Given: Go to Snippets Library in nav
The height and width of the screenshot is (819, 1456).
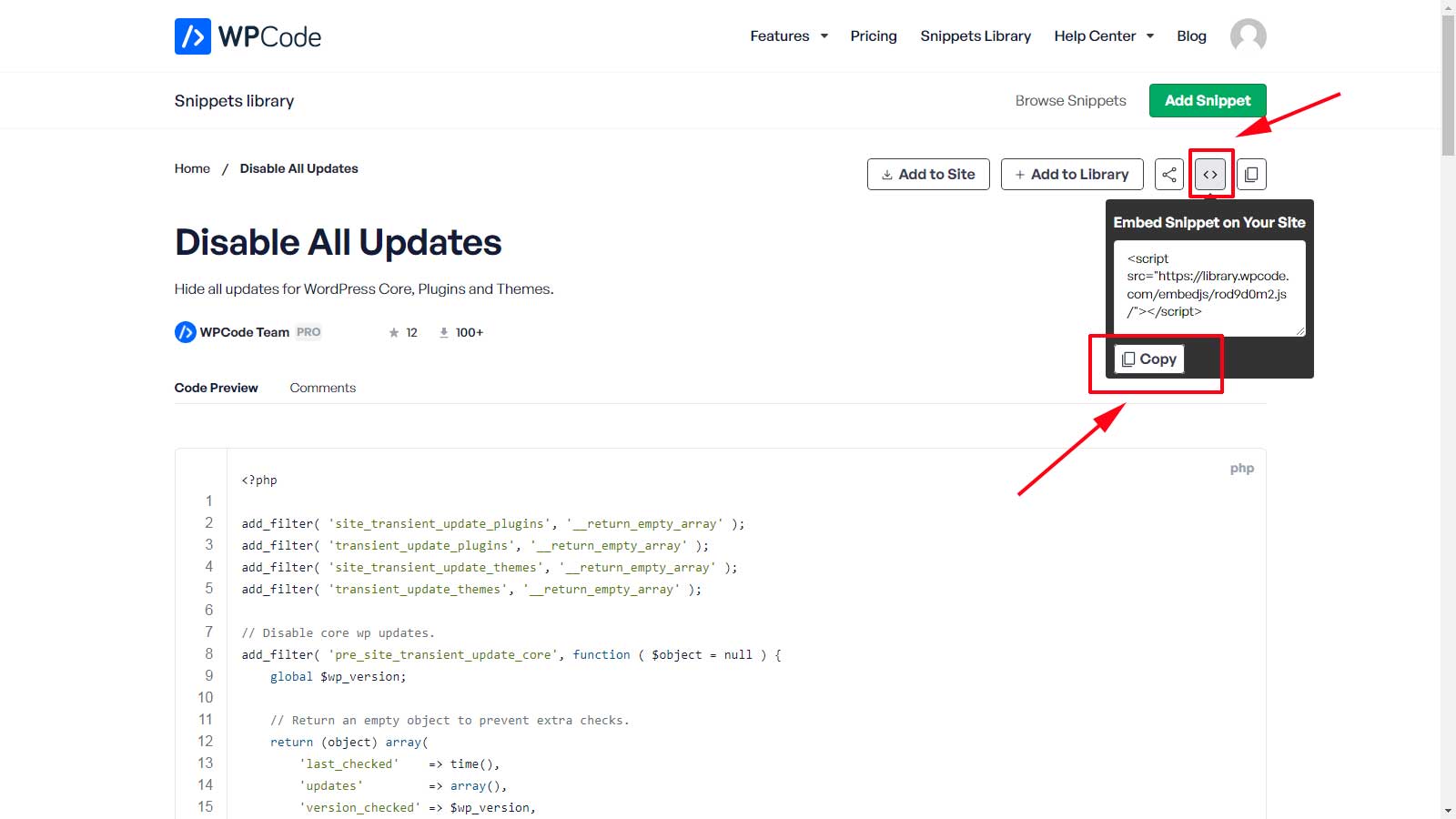Looking at the screenshot, I should coord(976,36).
